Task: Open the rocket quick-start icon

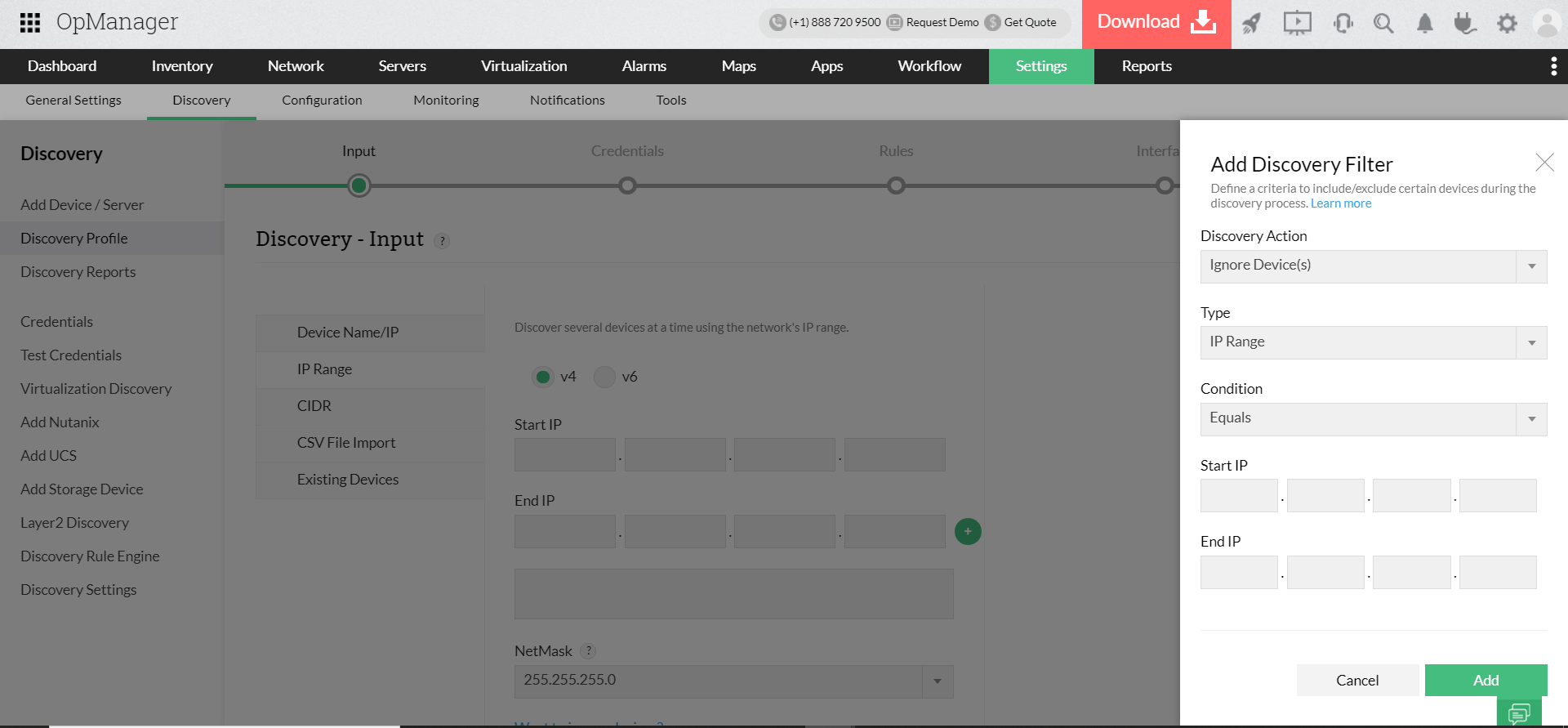Action: (1251, 24)
